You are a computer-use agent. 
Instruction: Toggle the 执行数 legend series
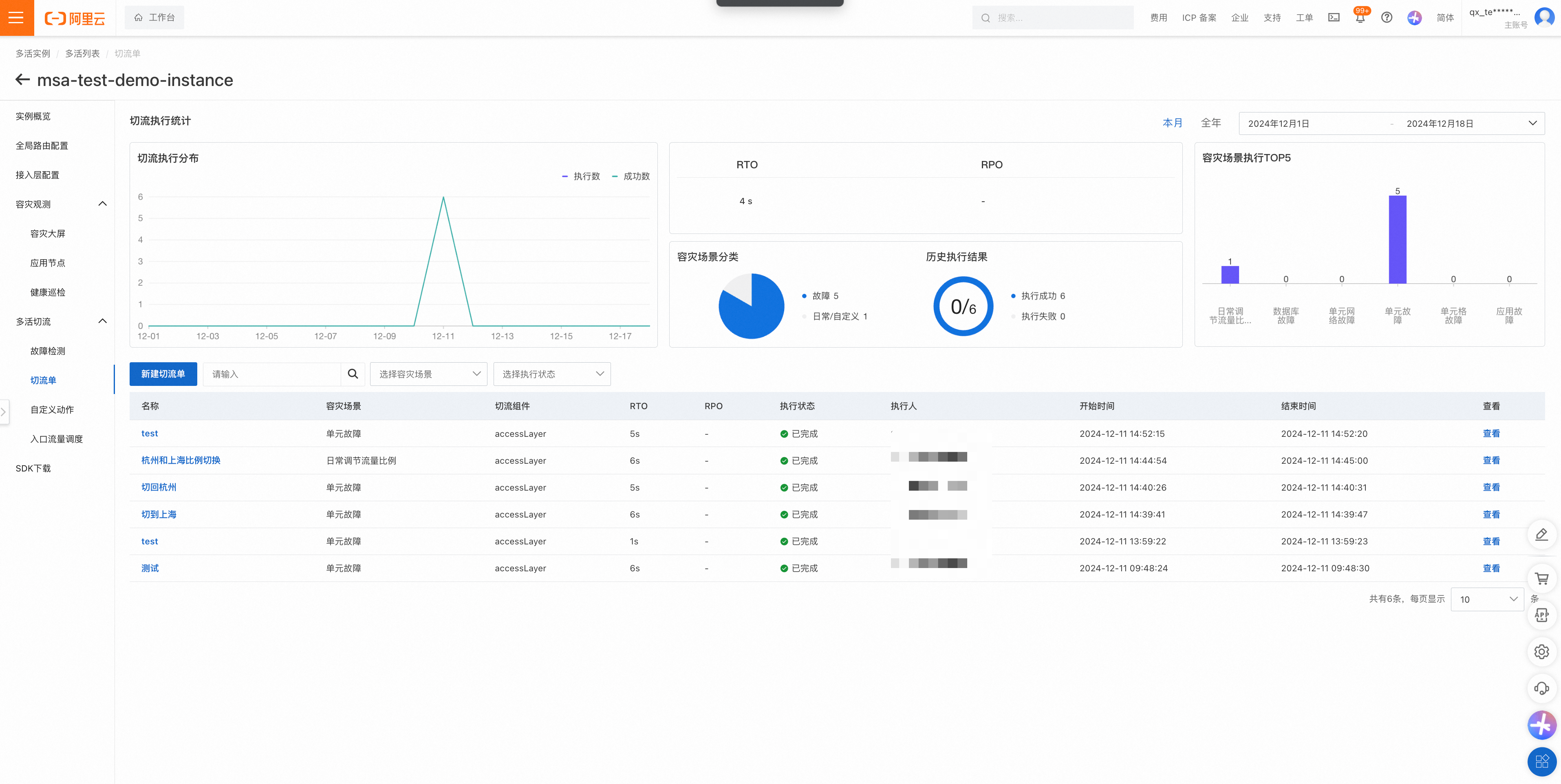click(581, 176)
